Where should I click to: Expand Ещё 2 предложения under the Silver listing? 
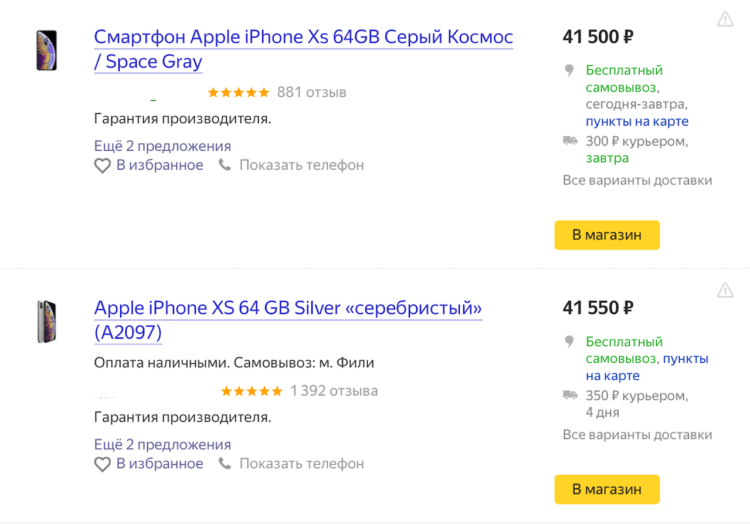(x=162, y=444)
